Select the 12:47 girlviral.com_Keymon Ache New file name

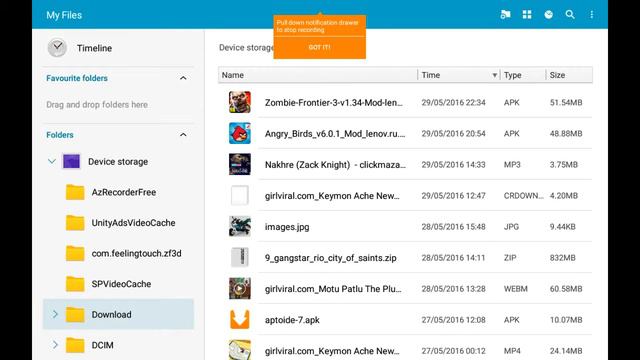pyautogui.click(x=332, y=196)
